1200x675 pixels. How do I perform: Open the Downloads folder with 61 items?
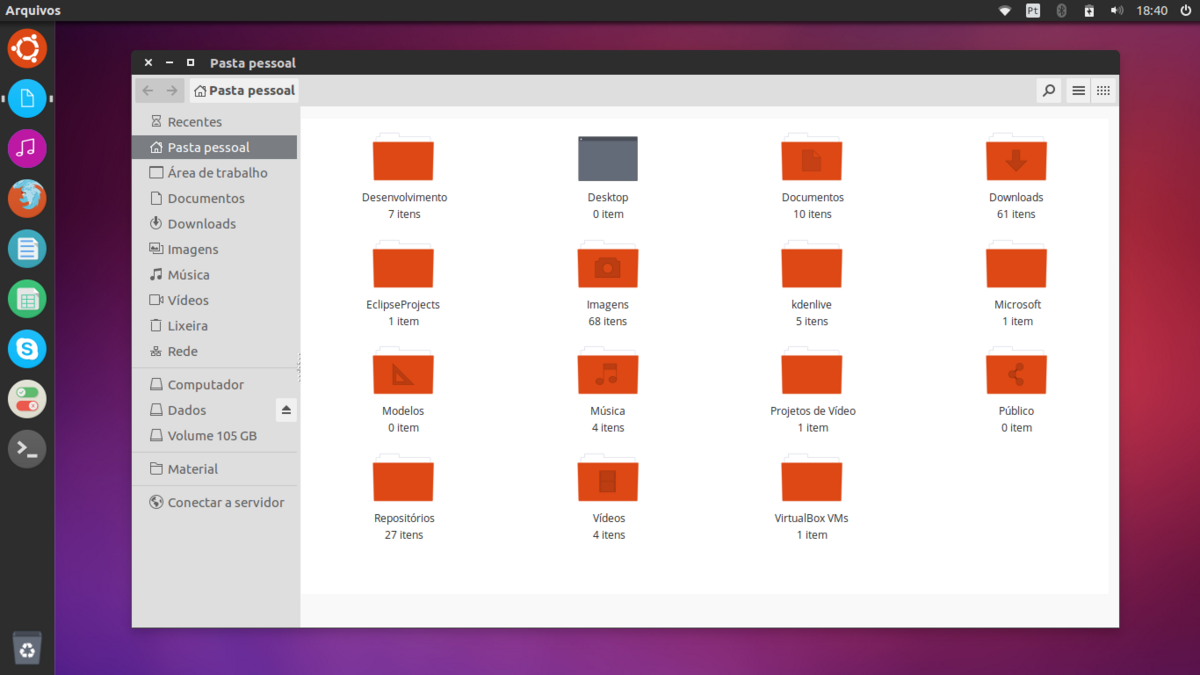[1016, 158]
